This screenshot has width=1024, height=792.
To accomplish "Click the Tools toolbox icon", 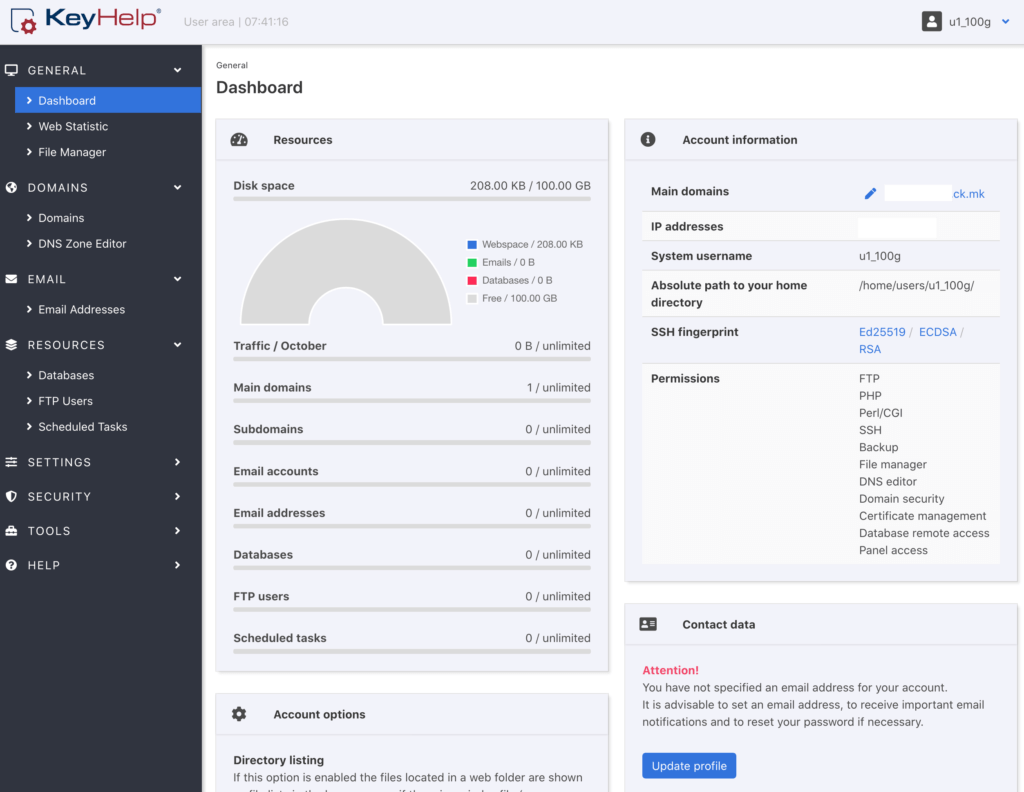I will coord(11,531).
